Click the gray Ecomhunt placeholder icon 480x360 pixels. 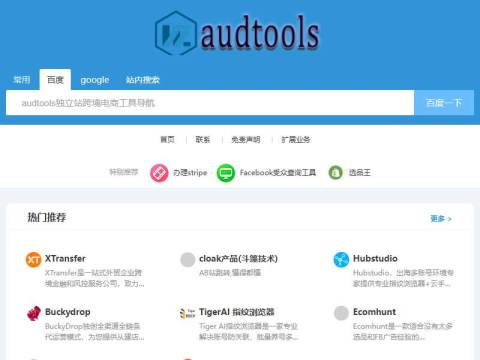[341, 313]
